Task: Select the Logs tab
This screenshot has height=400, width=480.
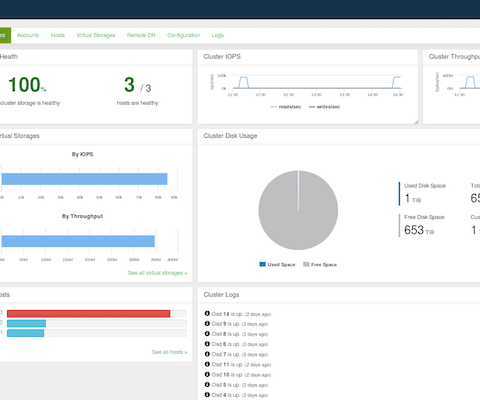Action: point(218,35)
